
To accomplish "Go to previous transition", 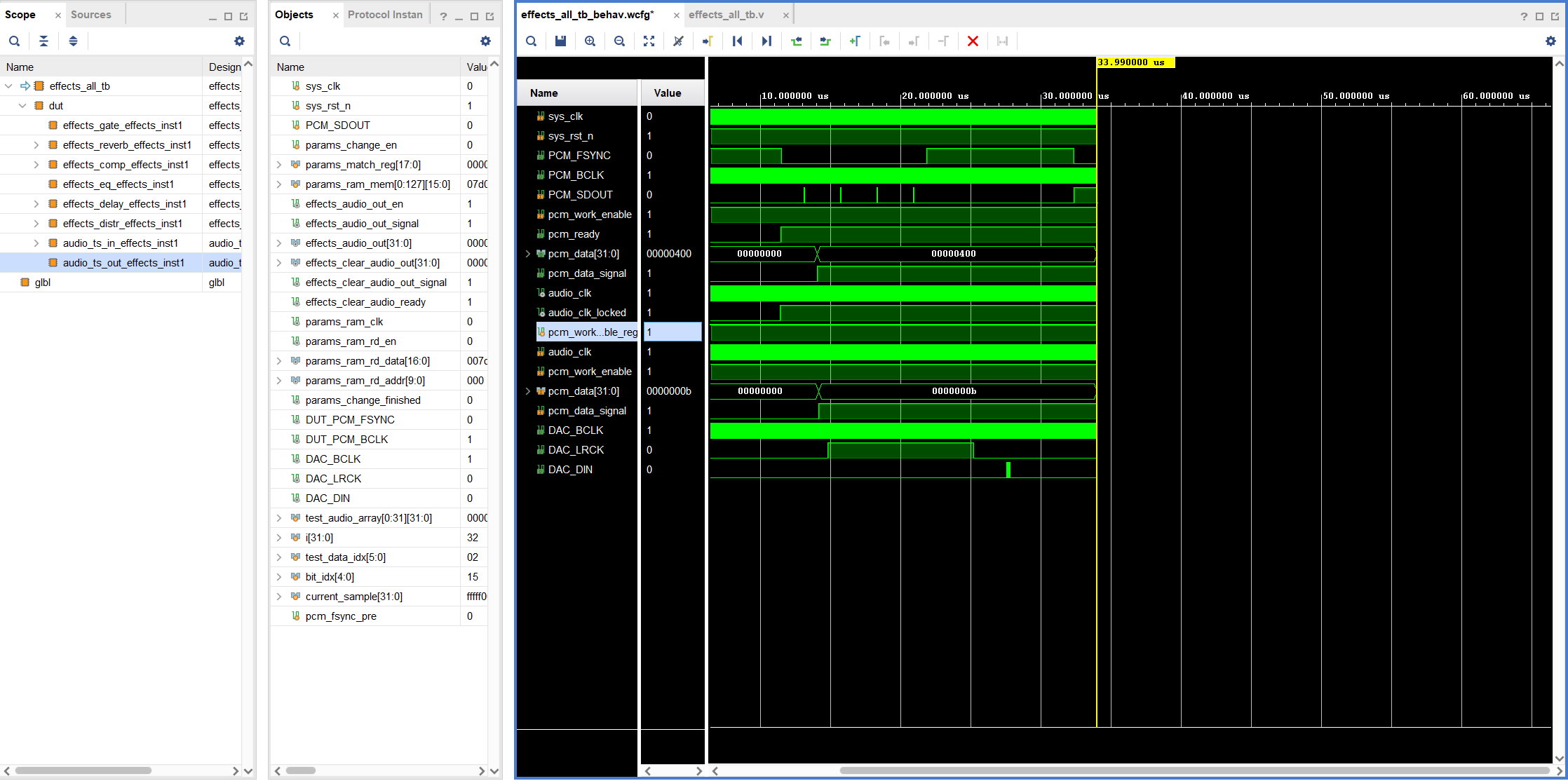I will pyautogui.click(x=796, y=41).
